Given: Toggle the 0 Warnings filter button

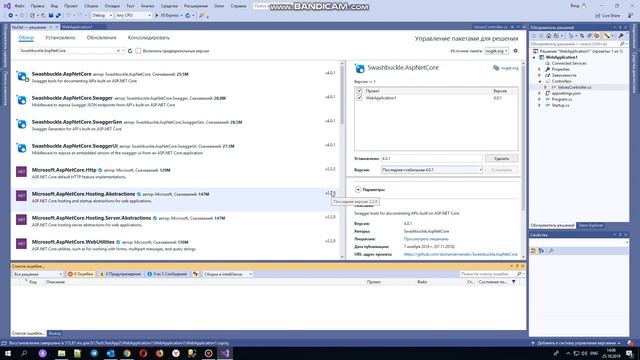Looking at the screenshot, I should point(121,274).
